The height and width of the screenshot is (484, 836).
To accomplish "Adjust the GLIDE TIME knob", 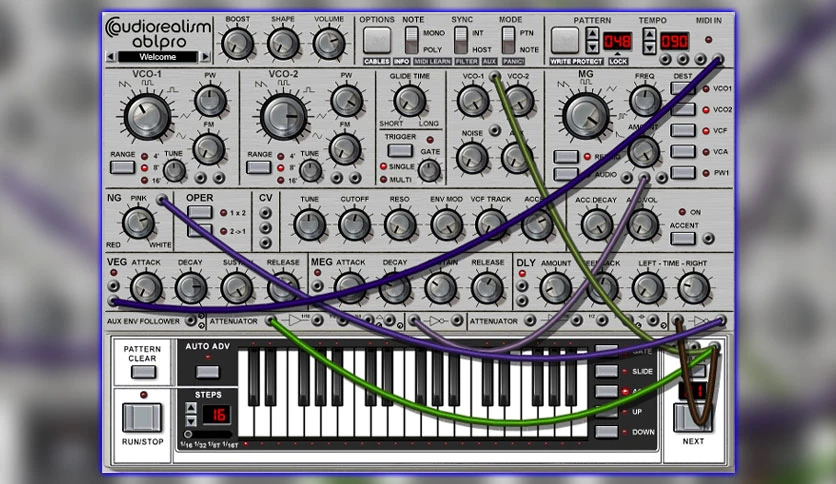I will click(x=409, y=101).
